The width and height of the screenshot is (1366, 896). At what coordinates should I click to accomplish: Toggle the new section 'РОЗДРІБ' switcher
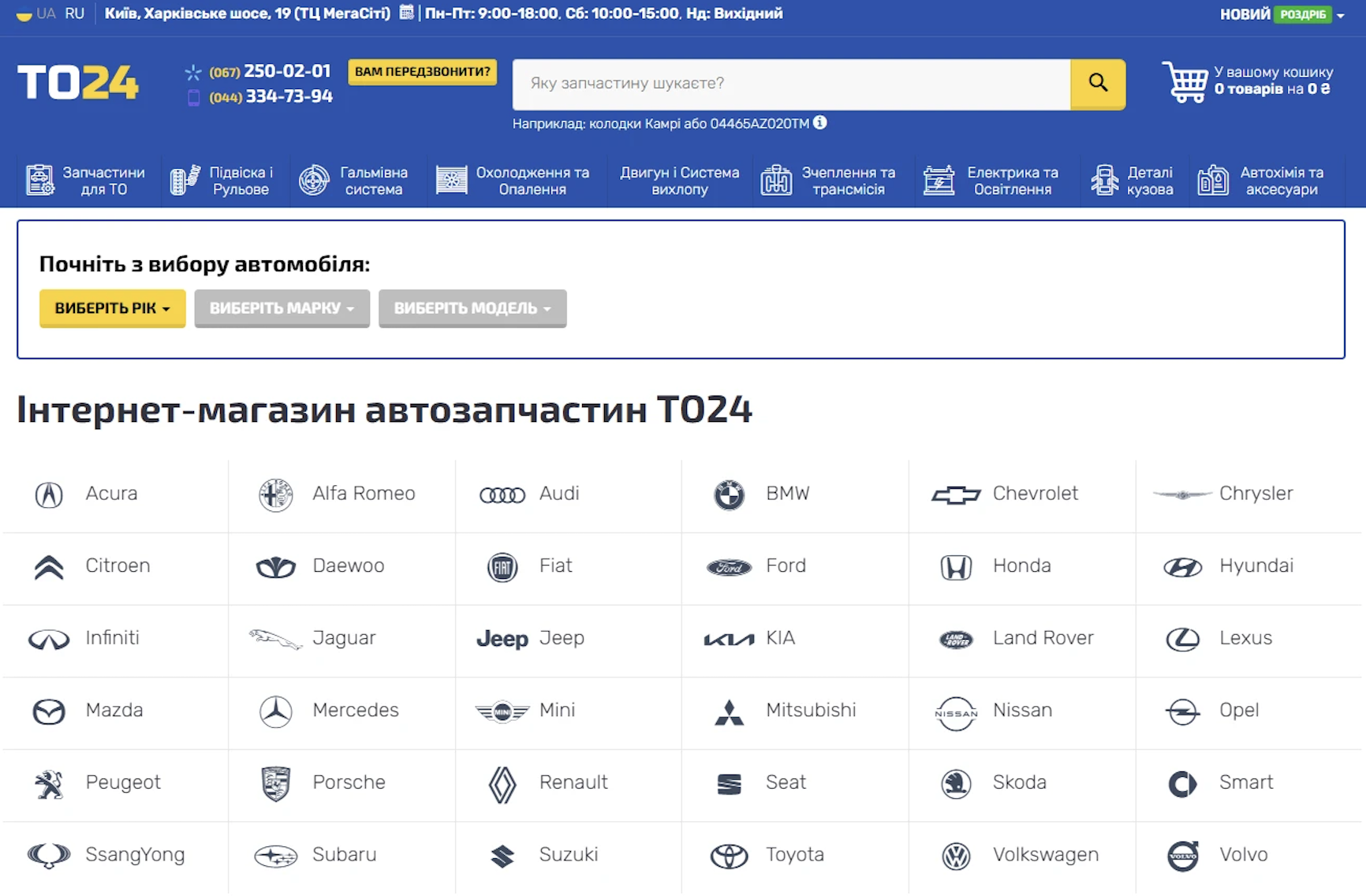[x=1306, y=14]
